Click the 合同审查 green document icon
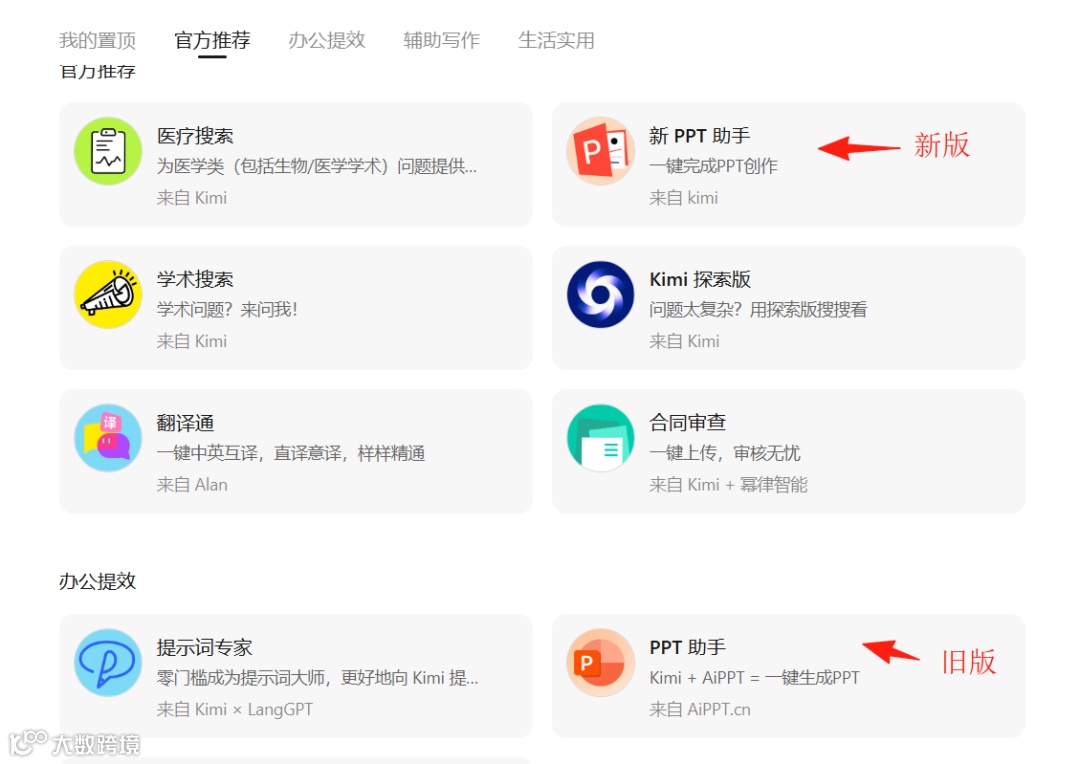Viewport: 1080px width, 764px height. (601, 437)
